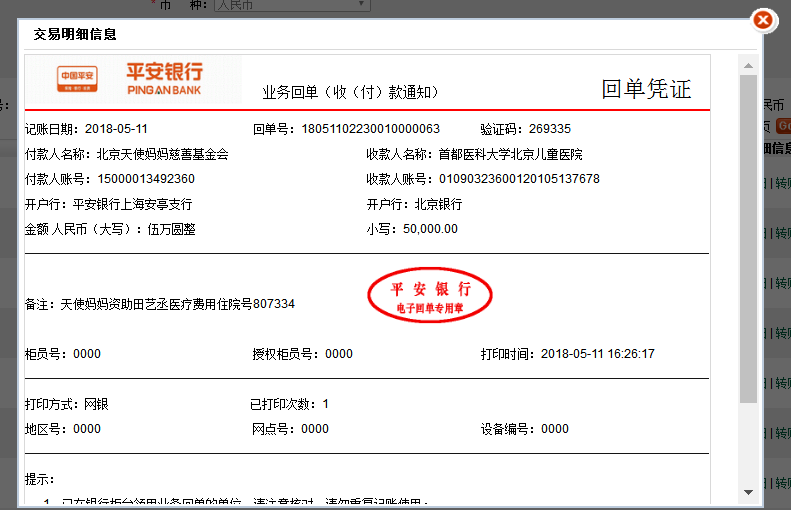Select the 验证码 value 269335
Viewport: 791px width, 510px height.
(x=550, y=129)
